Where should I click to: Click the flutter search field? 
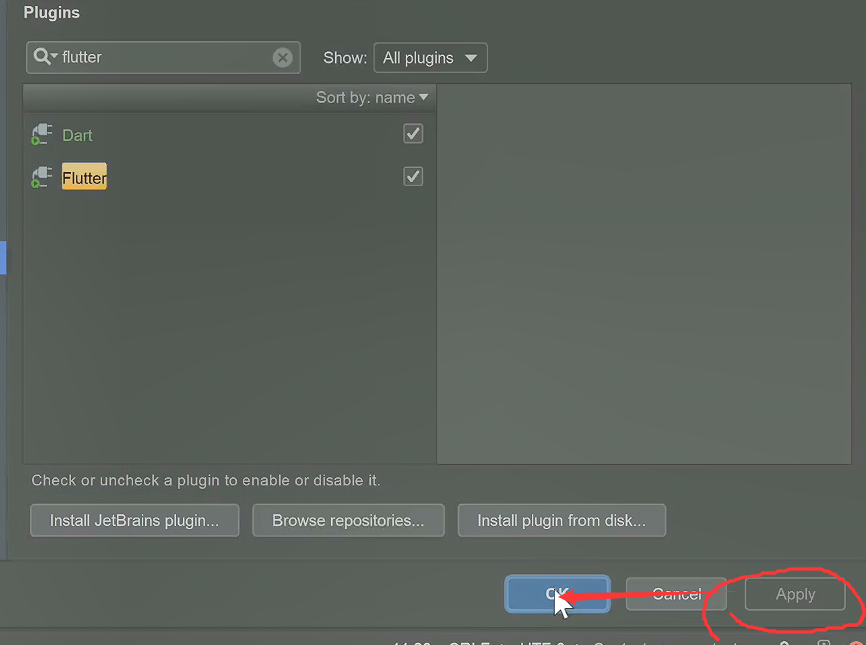coord(163,57)
